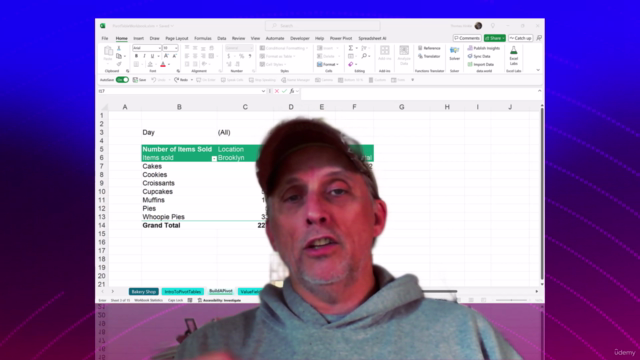This screenshot has width=640, height=360.
Task: Switch to the Page Layout tab
Action: (x=177, y=38)
